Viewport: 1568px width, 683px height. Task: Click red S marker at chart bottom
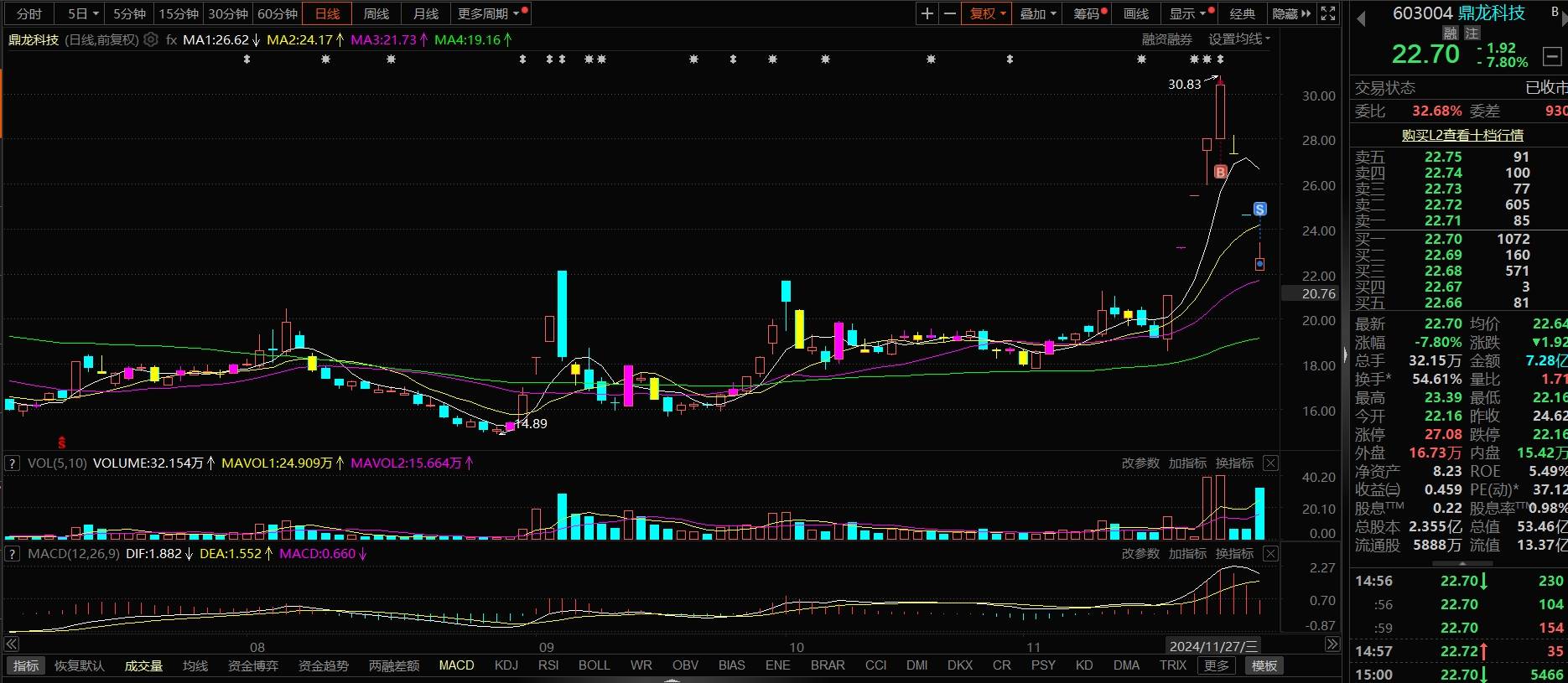(x=61, y=442)
